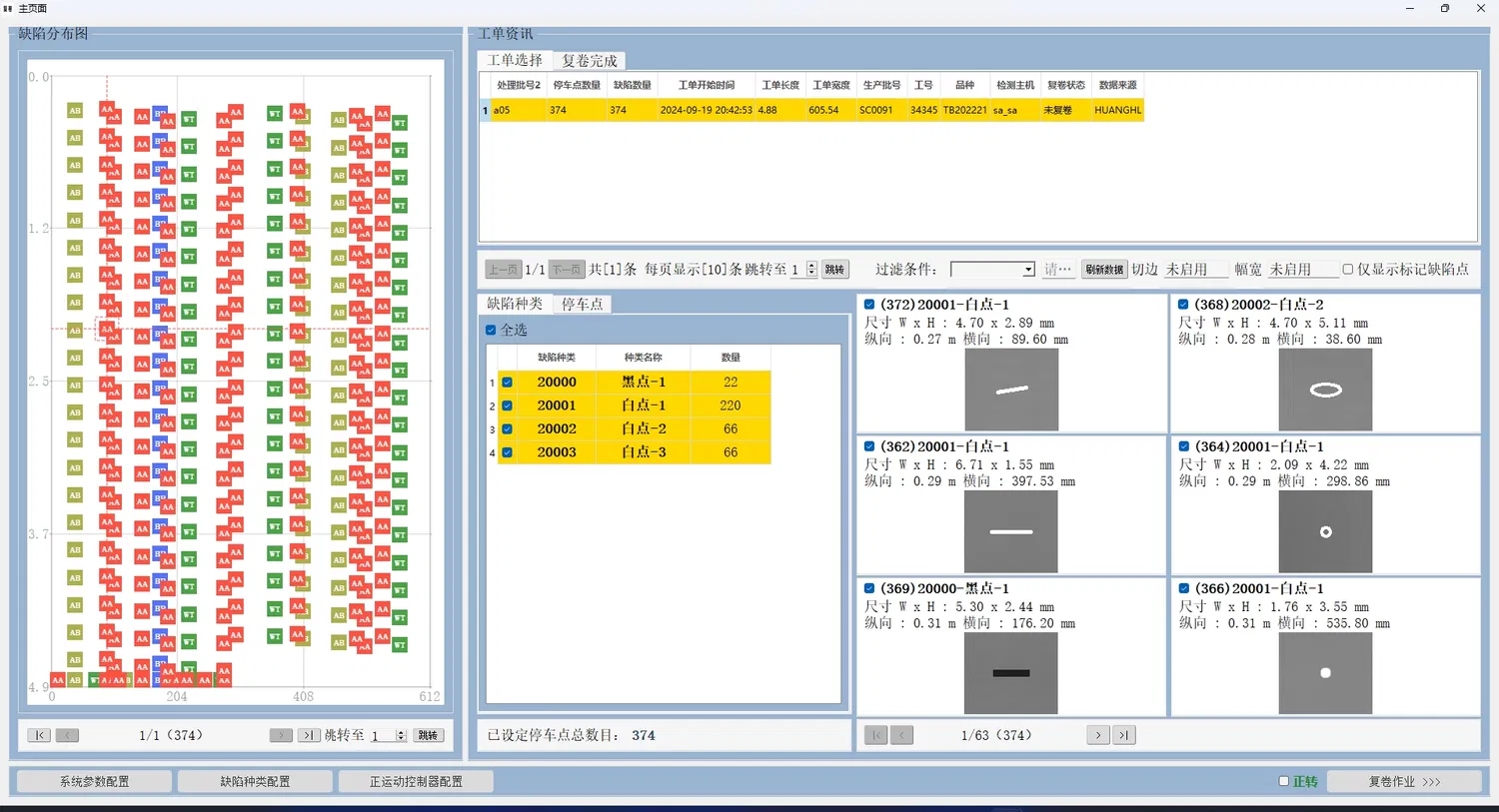Viewport: 1499px width, 812px height.
Task: Go to previous page of defect map
Action: click(67, 735)
